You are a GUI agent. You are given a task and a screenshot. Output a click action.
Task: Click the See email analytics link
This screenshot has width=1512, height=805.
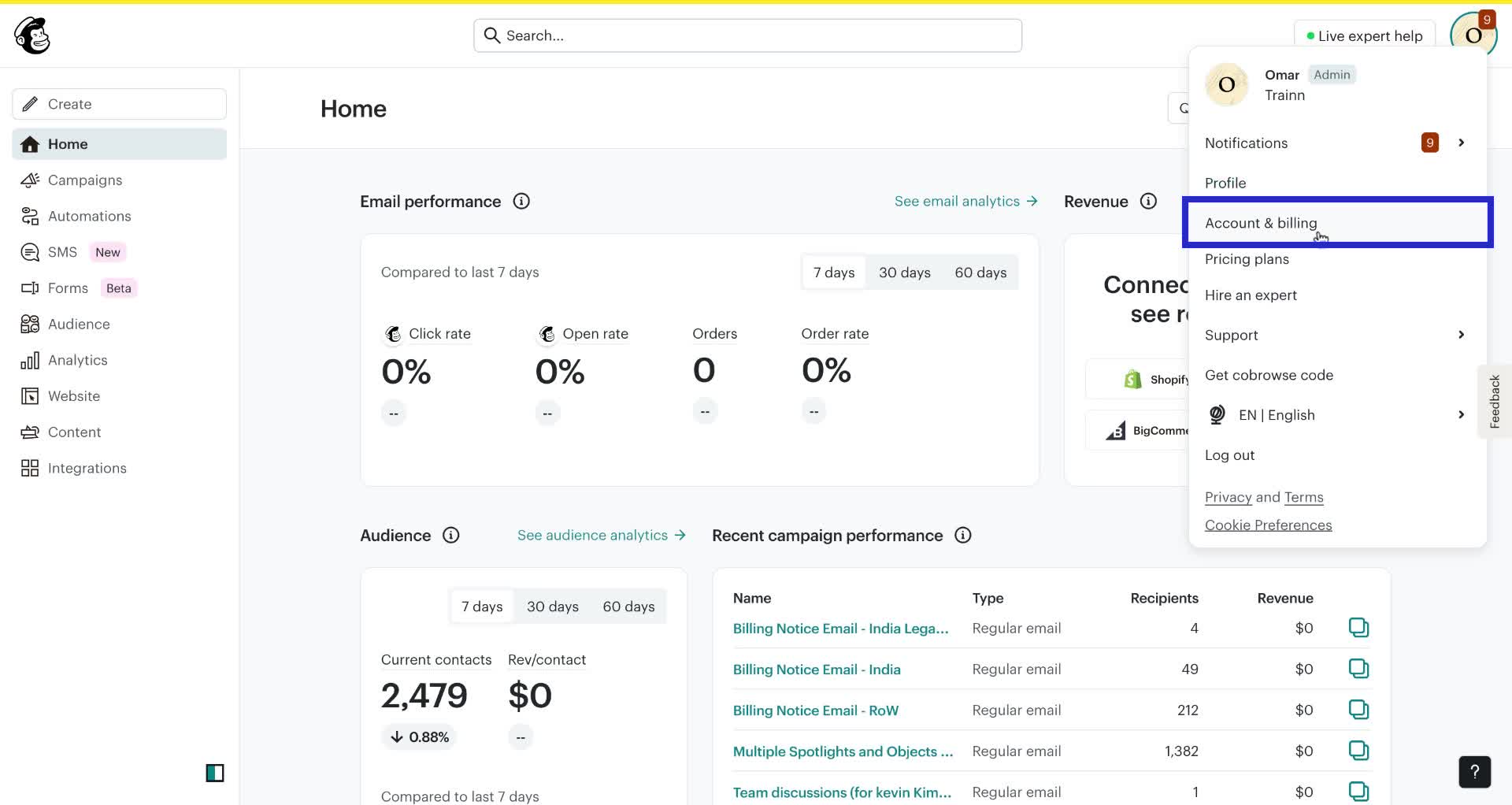[957, 201]
